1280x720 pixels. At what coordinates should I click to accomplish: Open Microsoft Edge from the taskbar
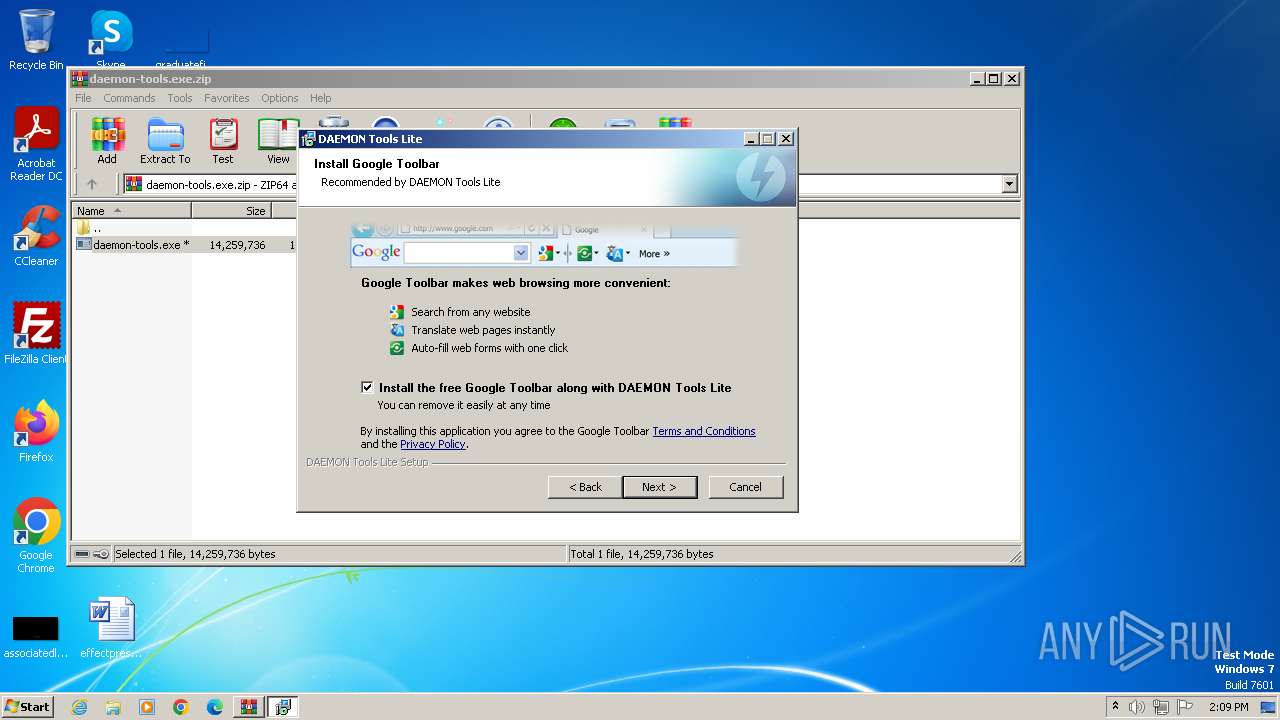[215, 707]
